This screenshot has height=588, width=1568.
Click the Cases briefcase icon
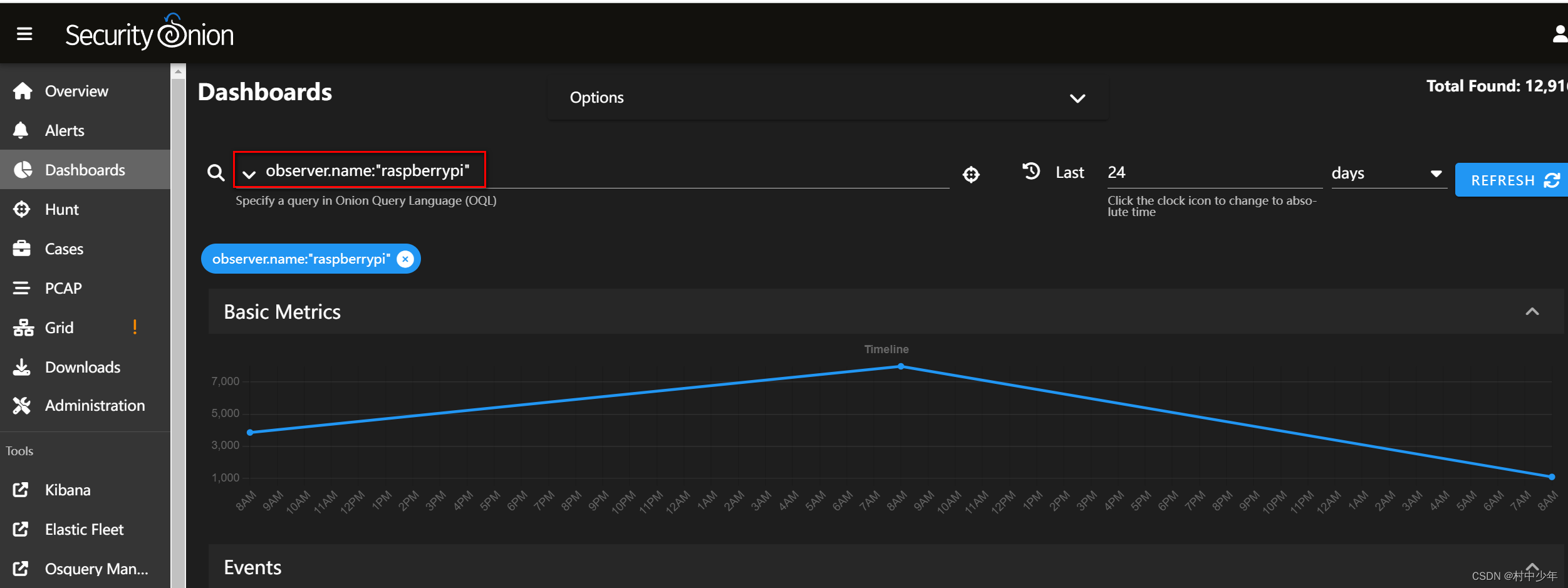click(22, 249)
